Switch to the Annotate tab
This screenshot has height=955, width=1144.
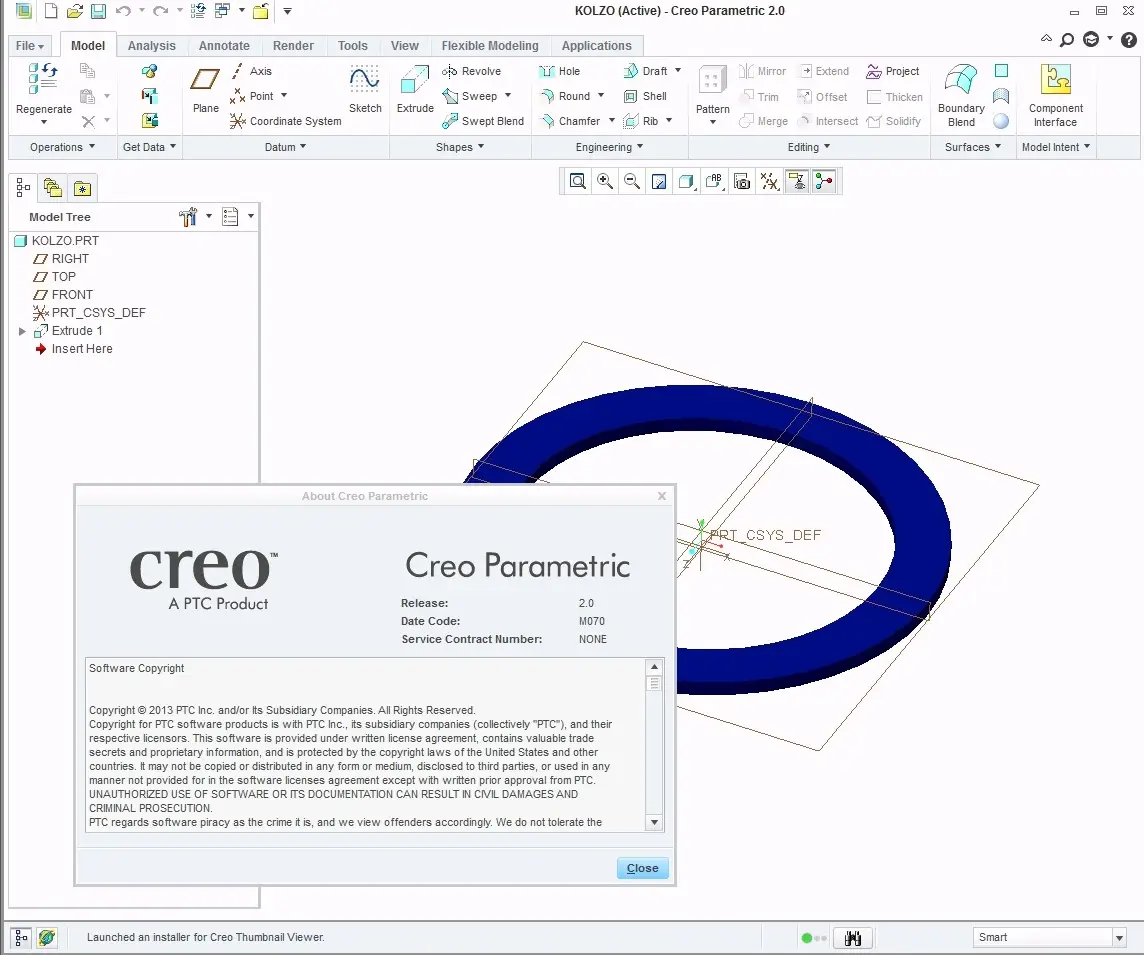(224, 45)
